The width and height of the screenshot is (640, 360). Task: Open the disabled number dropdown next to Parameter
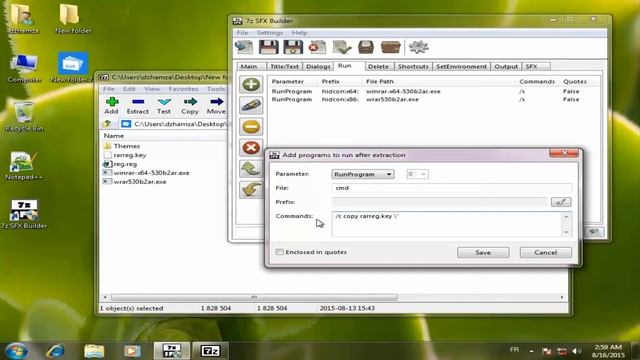click(417, 174)
